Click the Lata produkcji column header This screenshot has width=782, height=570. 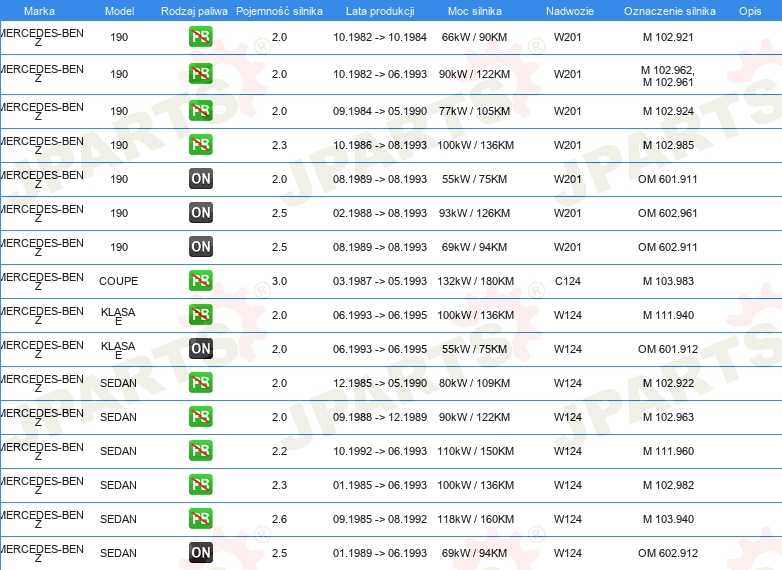tap(380, 11)
